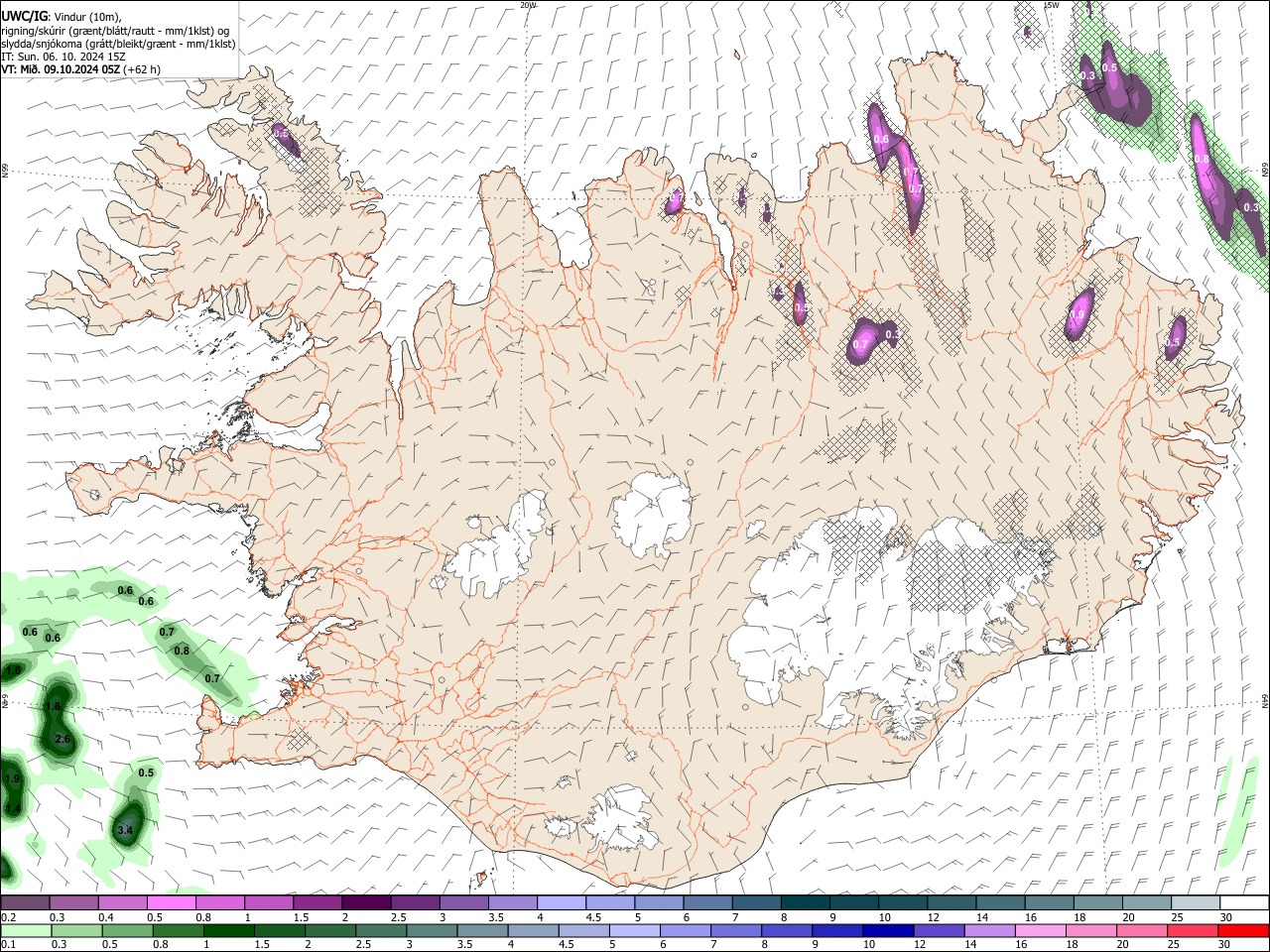The image size is (1270, 952).
Task: Click the 15W longitude label at top
Action: click(x=1052, y=5)
